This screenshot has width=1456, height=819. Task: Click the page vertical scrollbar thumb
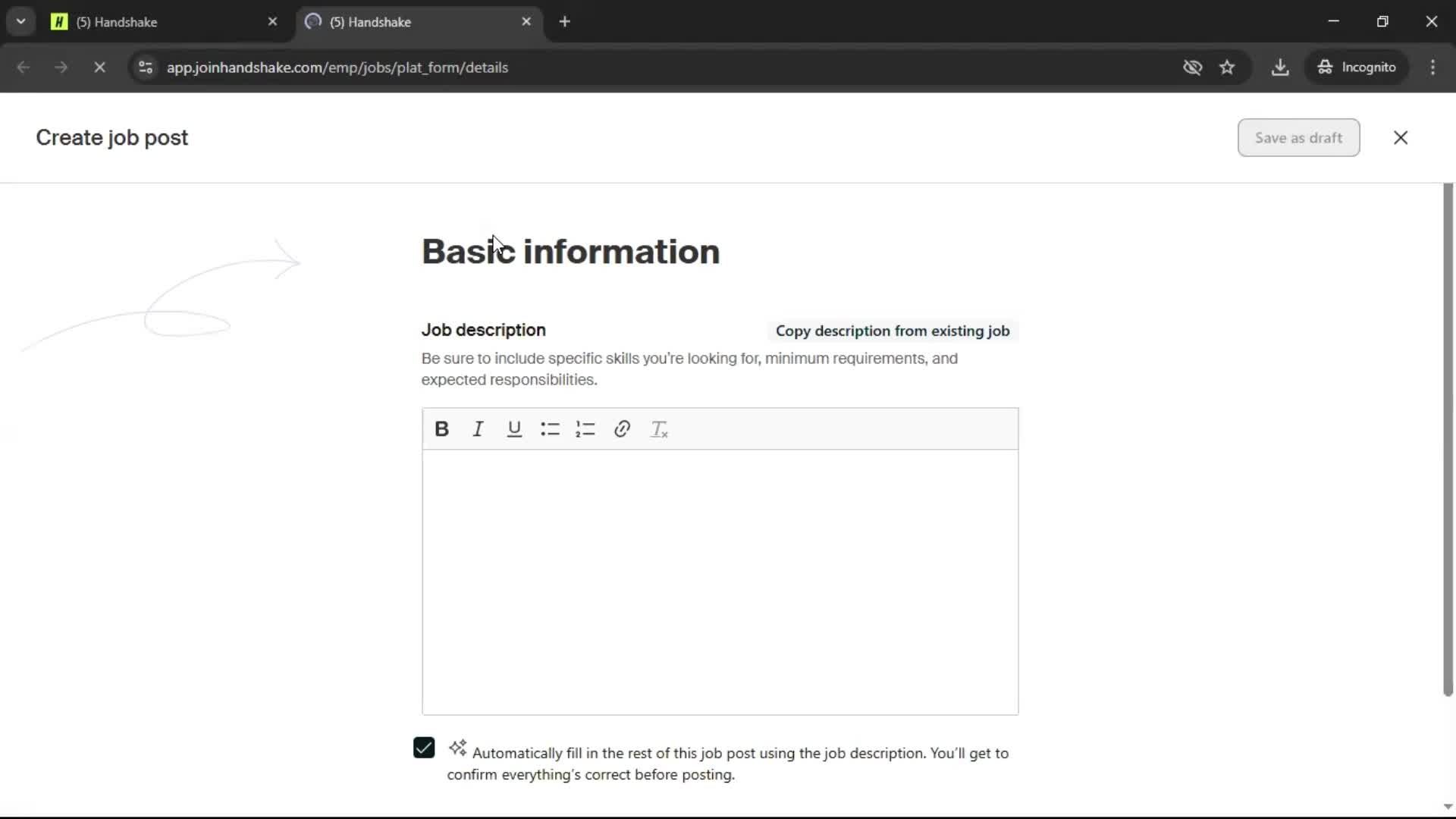coord(1448,440)
